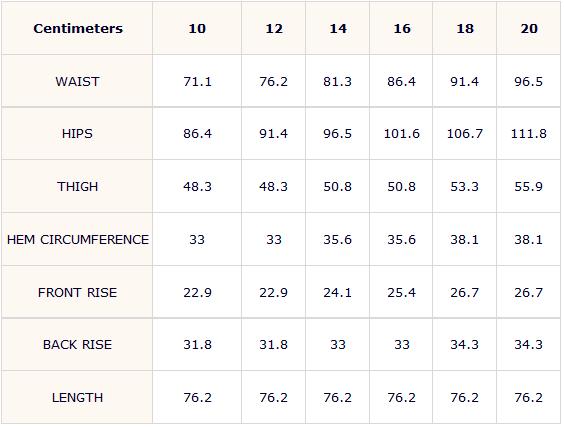Click the Centimeters header cell
This screenshot has width=564, height=427.
(x=78, y=28)
